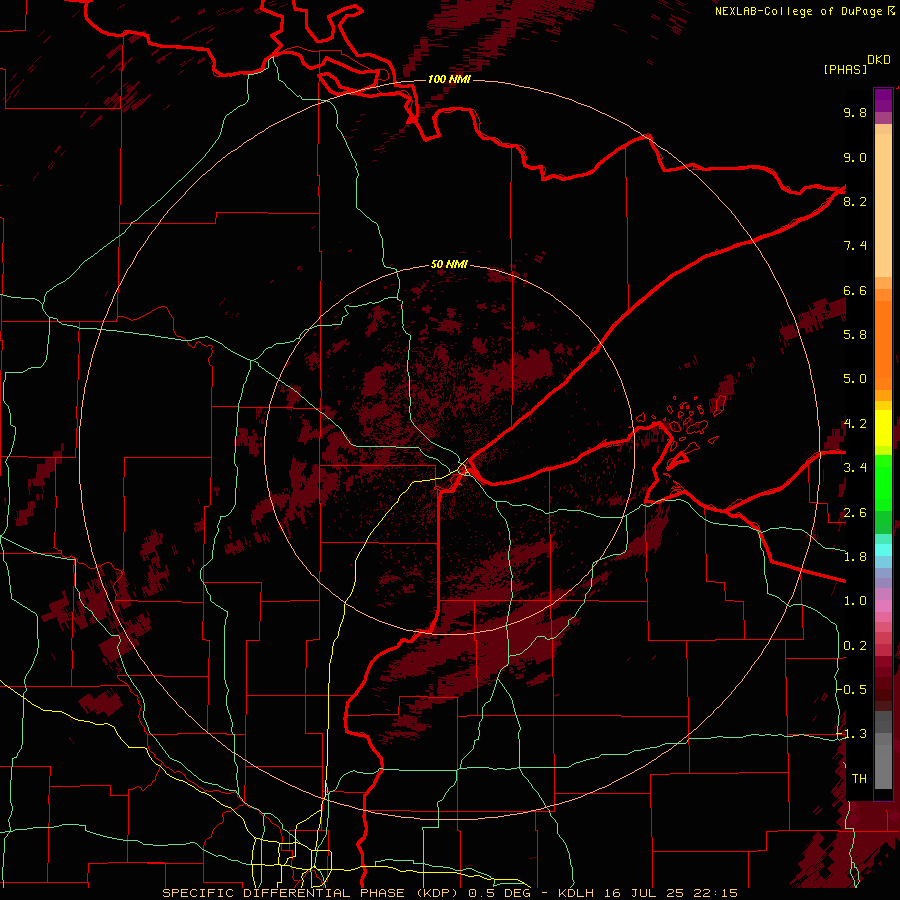Click the 100 NMI range ring label

(x=449, y=79)
